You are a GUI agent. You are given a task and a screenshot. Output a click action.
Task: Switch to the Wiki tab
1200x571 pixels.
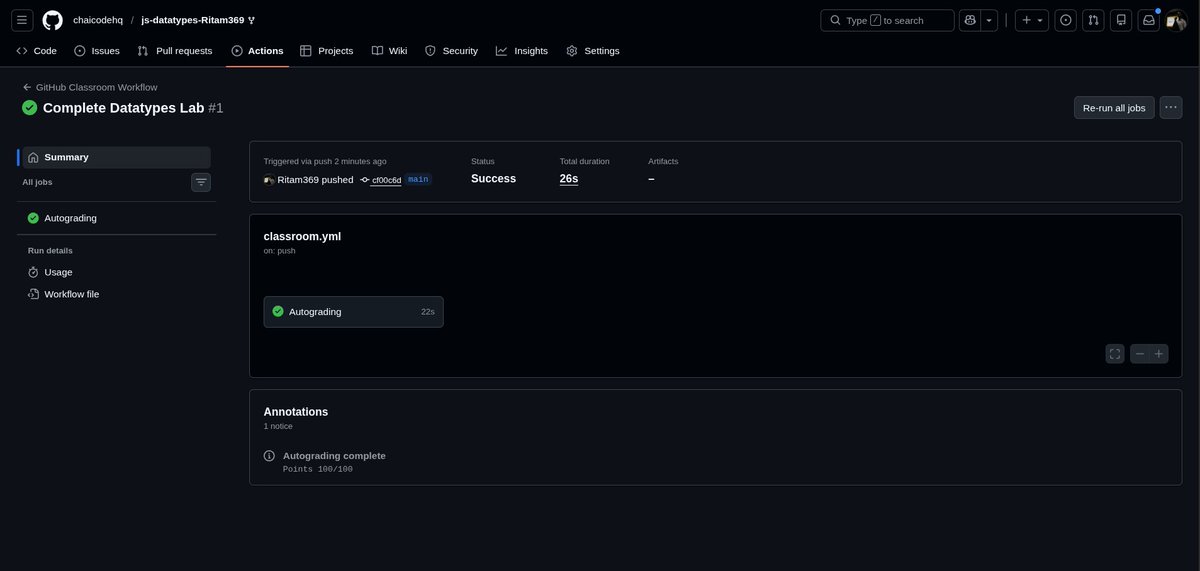click(389, 51)
